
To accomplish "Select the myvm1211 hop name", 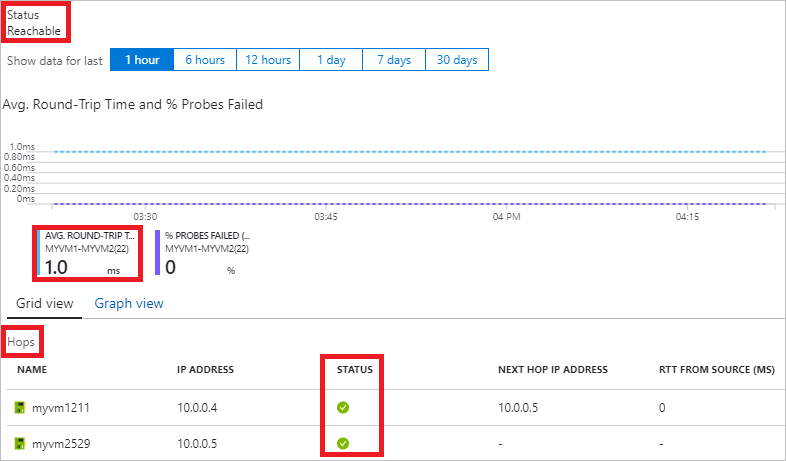I will click(x=61, y=408).
